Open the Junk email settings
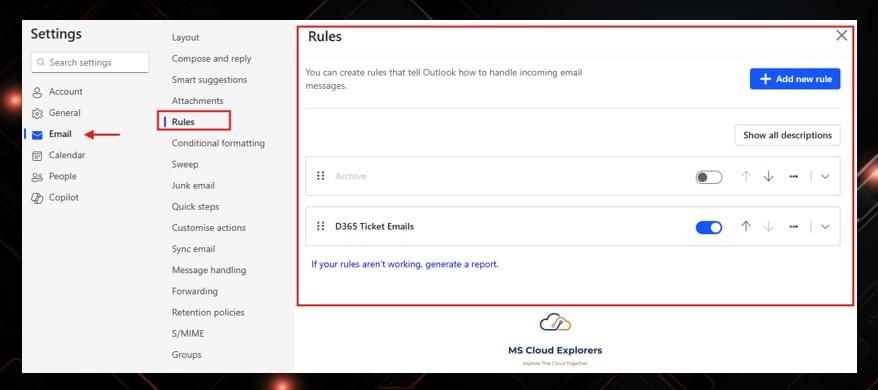The image size is (878, 390). pos(193,185)
